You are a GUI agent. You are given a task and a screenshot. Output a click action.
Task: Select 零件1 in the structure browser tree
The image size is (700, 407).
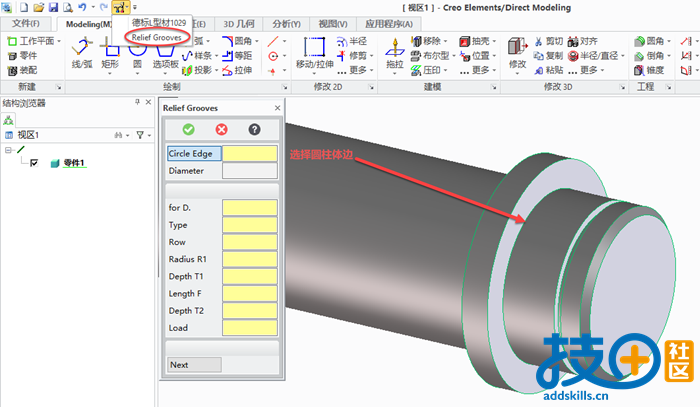coord(74,163)
